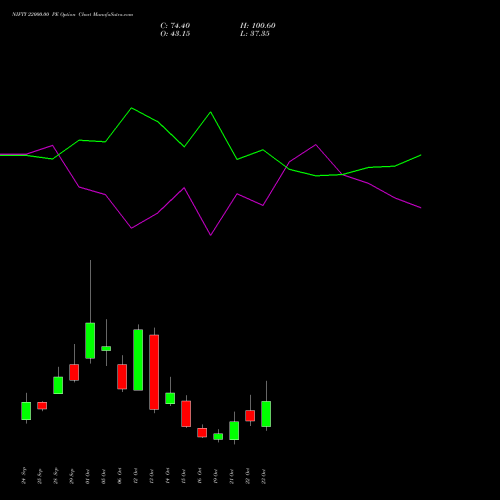Click the purple indicator line's lowest trough
This screenshot has height=500, width=500.
tap(210, 235)
